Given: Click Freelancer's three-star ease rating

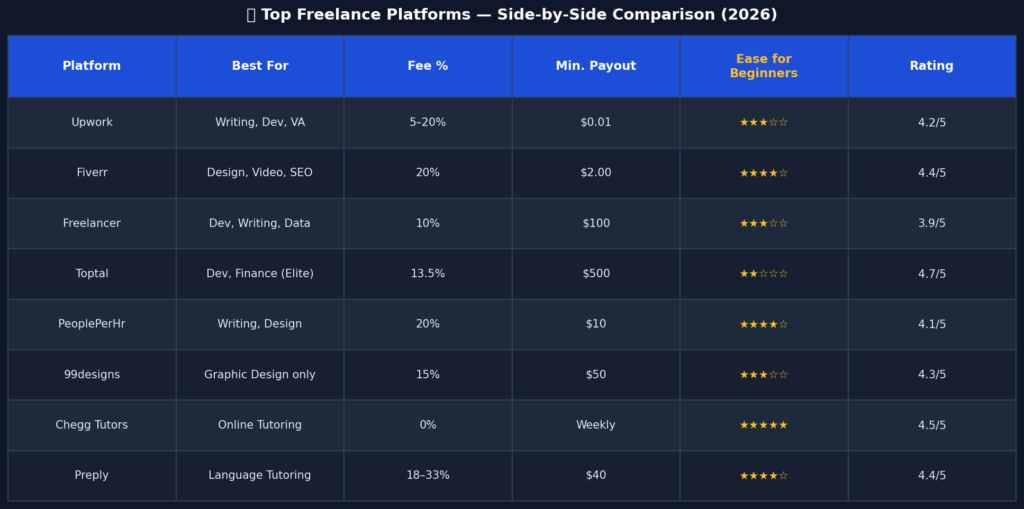Looking at the screenshot, I should 764,223.
